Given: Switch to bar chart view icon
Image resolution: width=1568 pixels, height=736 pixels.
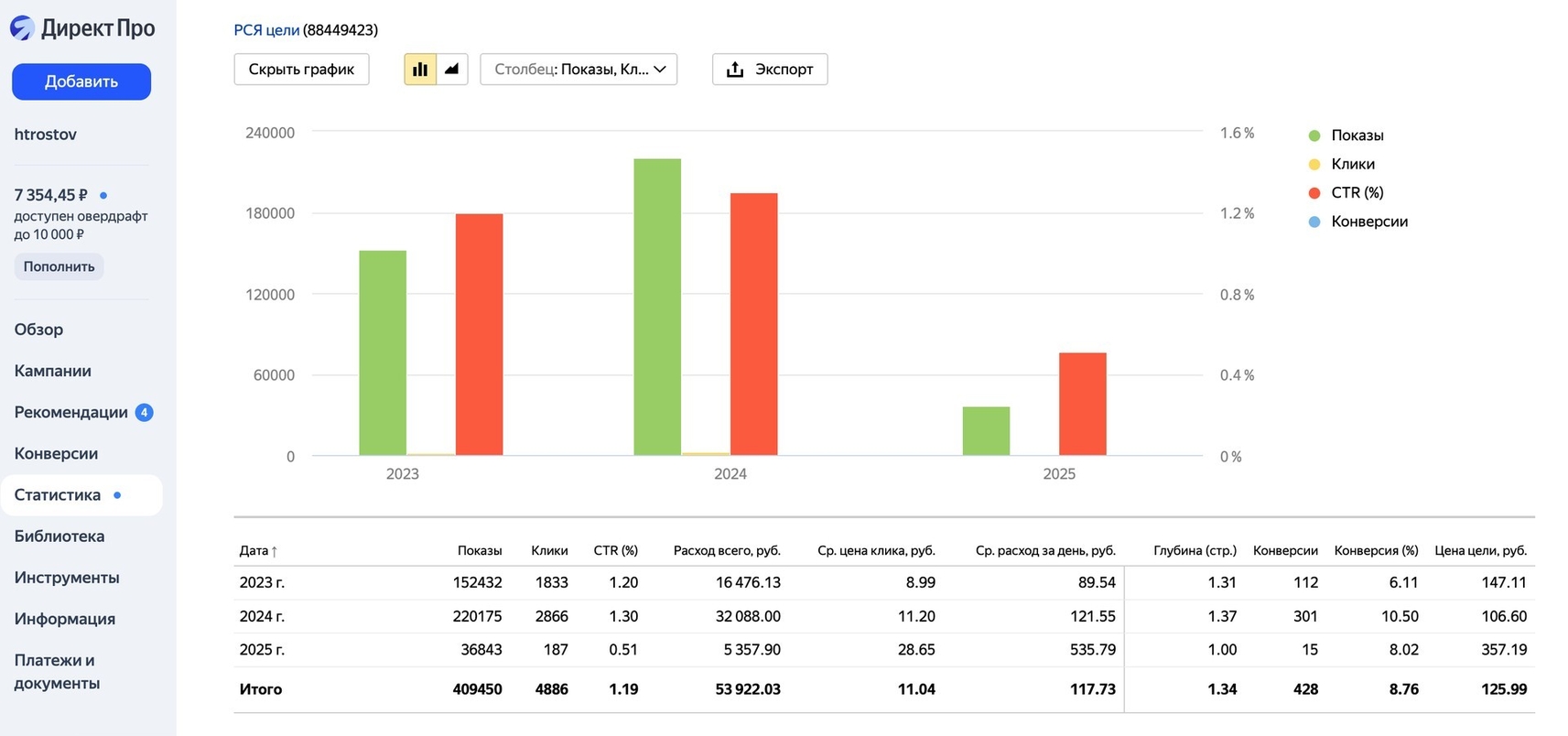Looking at the screenshot, I should click(x=420, y=70).
